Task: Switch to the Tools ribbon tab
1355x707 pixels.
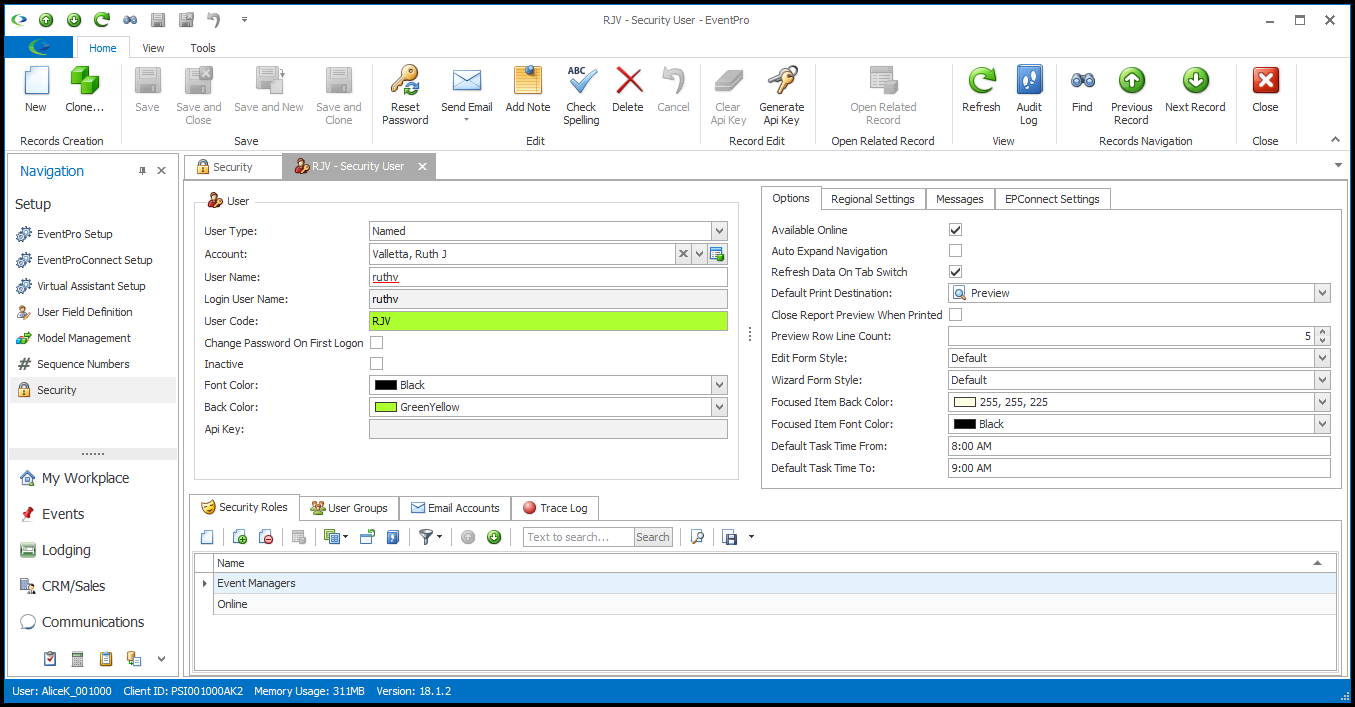Action: tap(203, 47)
